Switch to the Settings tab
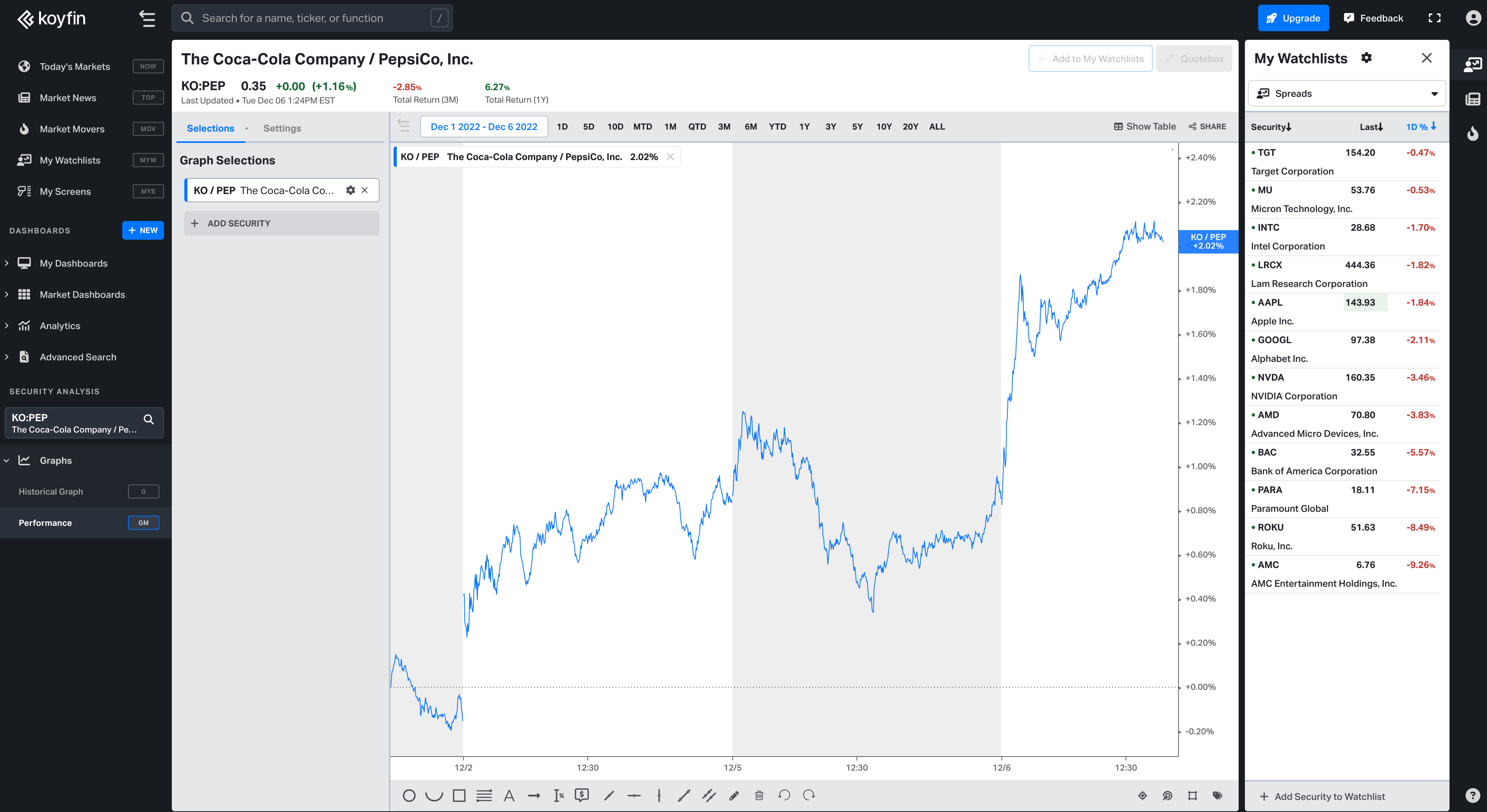The image size is (1487, 812). click(x=282, y=128)
